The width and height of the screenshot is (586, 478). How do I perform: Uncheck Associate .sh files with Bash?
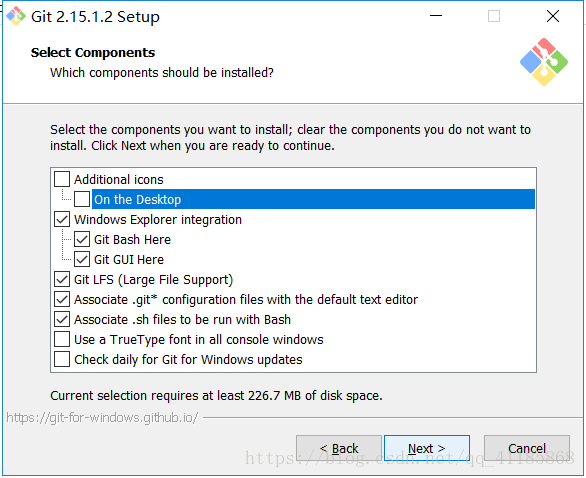click(x=62, y=320)
